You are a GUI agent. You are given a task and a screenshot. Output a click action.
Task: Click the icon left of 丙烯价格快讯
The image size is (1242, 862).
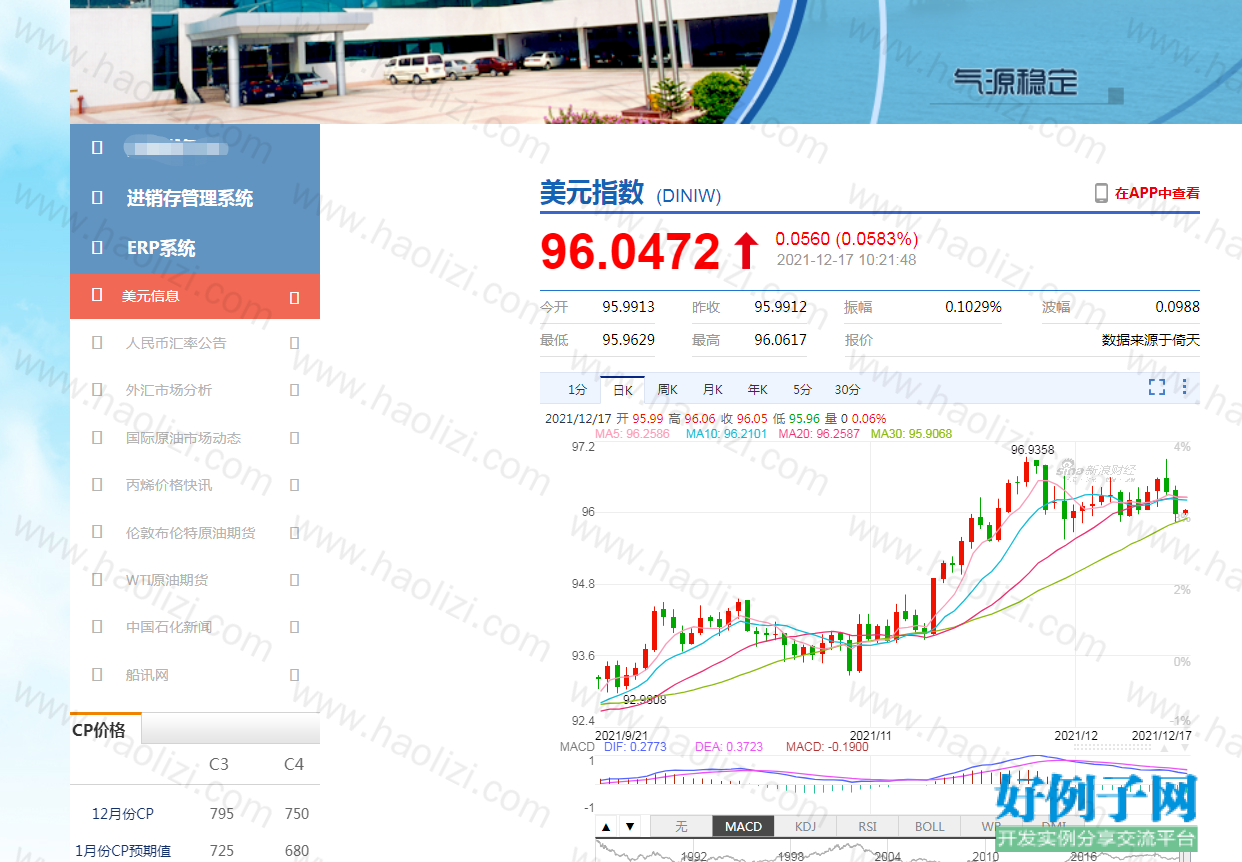97,485
